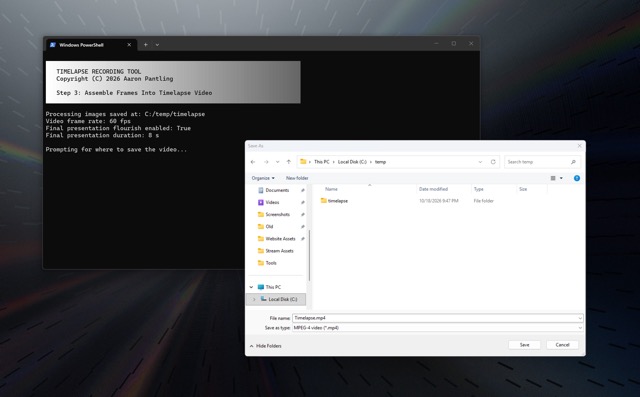Click the Save button

[x=524, y=345]
